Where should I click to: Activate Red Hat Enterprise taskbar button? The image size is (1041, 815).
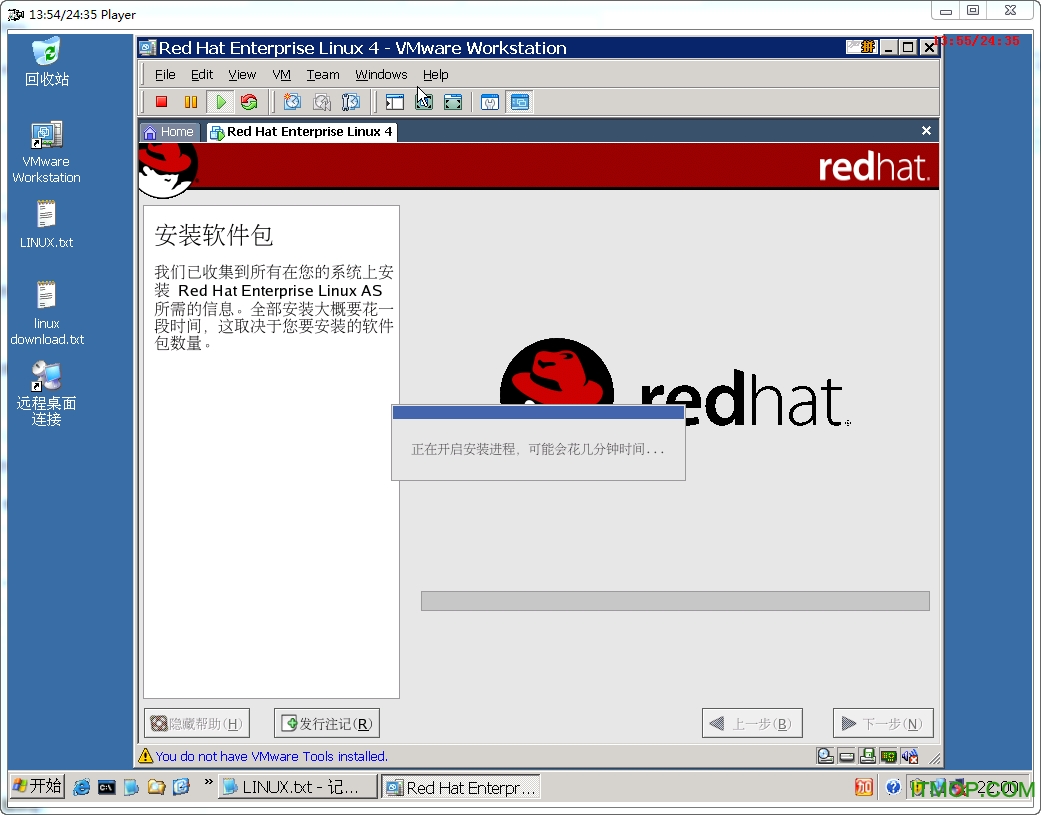click(461, 787)
